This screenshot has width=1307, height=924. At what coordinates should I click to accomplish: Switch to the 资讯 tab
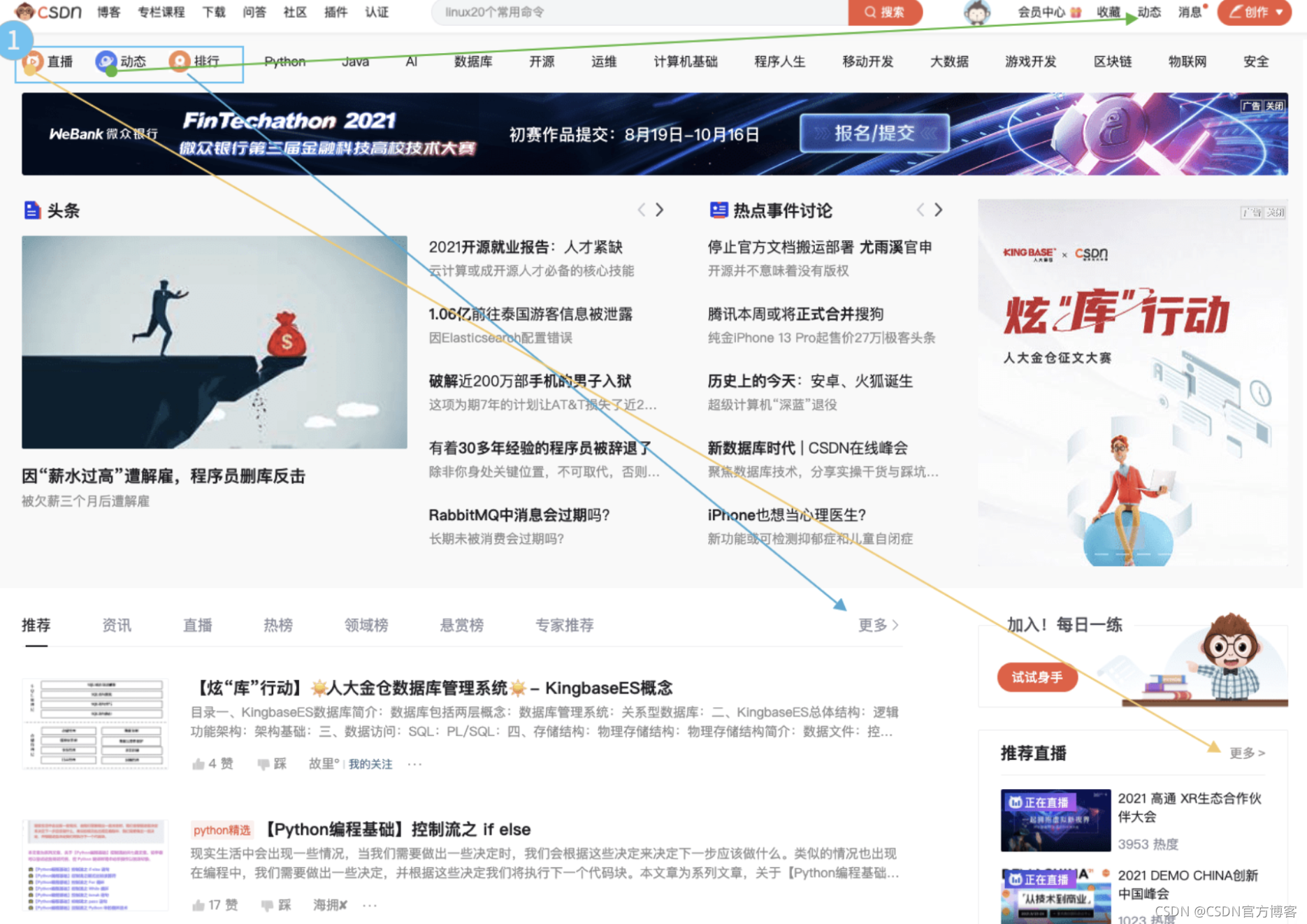[117, 625]
